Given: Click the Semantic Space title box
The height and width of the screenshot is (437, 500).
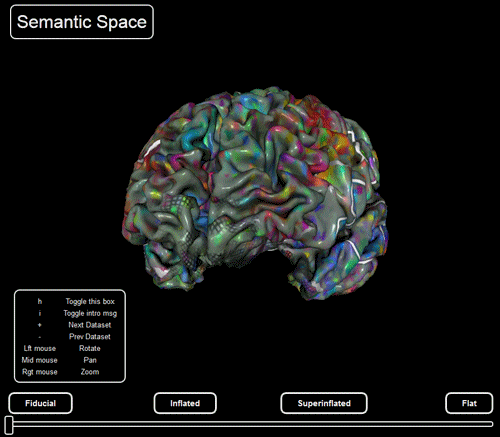Looking at the screenshot, I should click(82, 22).
